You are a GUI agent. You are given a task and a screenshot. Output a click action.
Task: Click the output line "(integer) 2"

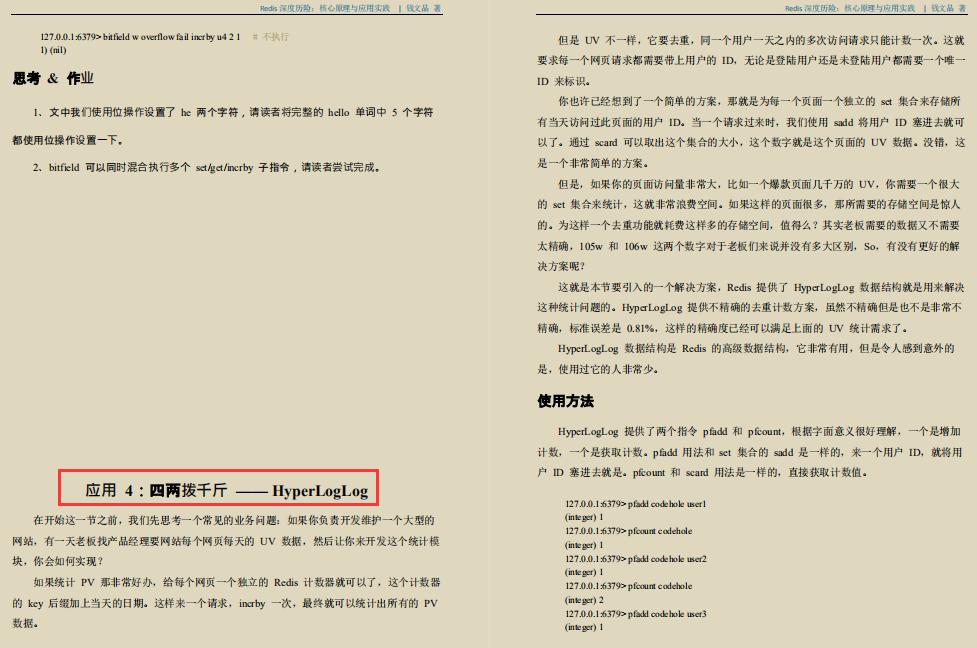coord(584,601)
